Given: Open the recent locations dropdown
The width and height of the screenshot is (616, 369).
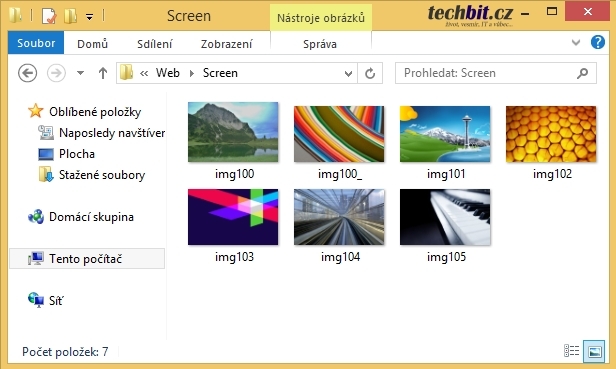Looking at the screenshot, I should click(x=80, y=73).
